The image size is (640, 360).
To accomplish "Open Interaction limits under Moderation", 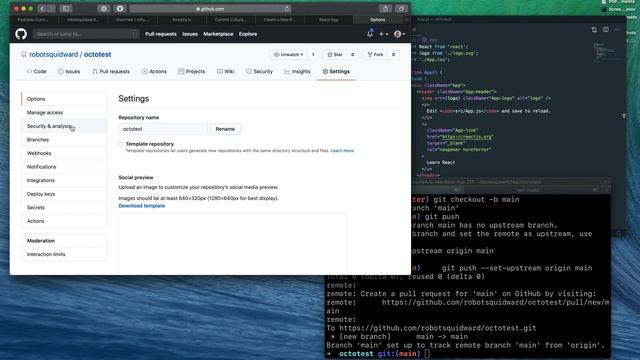I will click(x=64, y=254).
